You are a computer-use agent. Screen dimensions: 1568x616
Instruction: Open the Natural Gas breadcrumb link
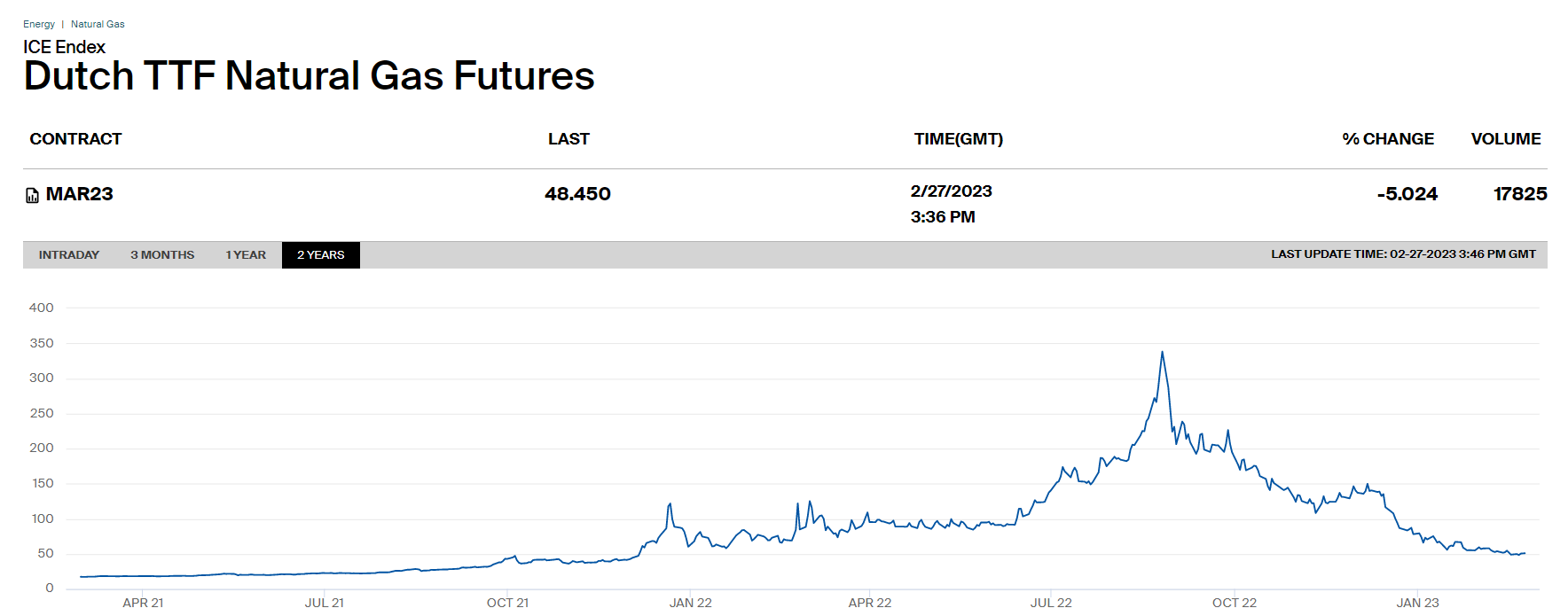click(x=98, y=24)
